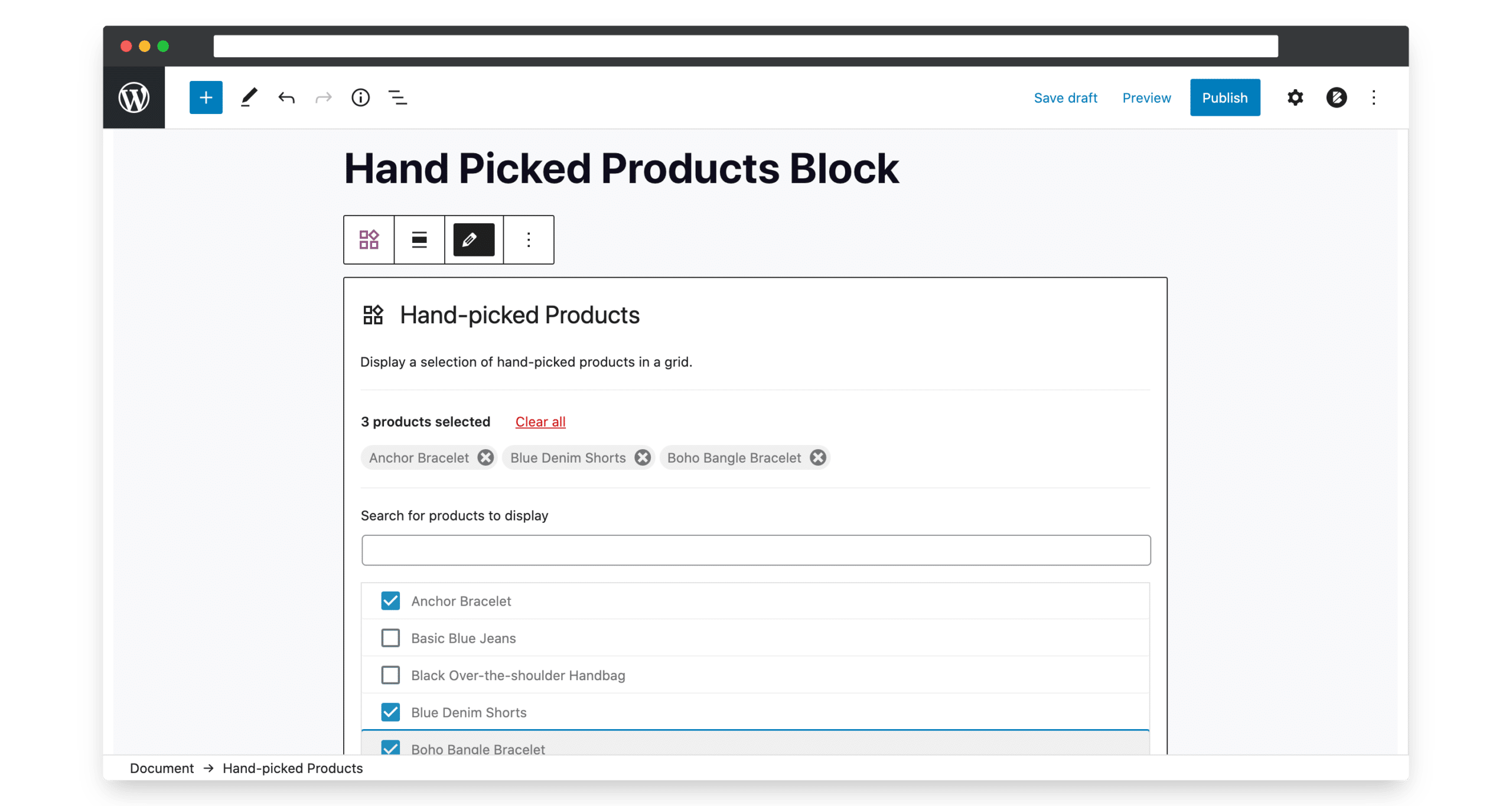The height and width of the screenshot is (806, 1512).
Task: Check the Black Over-the-shoulder Handbag checkbox
Action: [390, 675]
